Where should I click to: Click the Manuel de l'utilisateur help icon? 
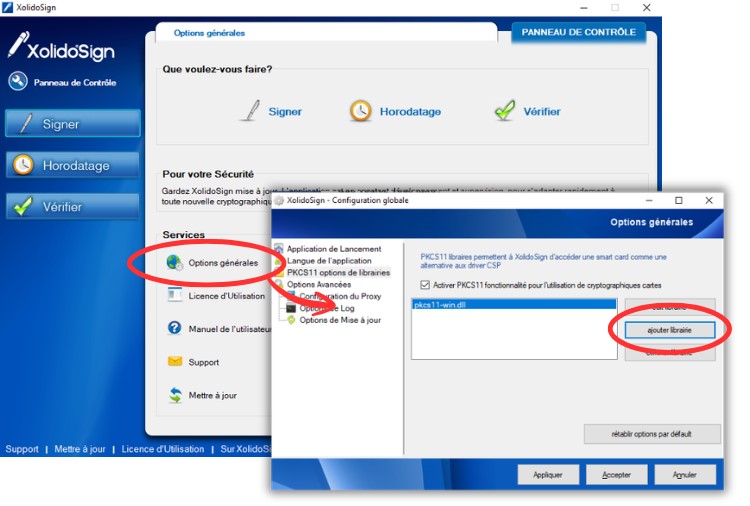(x=175, y=328)
